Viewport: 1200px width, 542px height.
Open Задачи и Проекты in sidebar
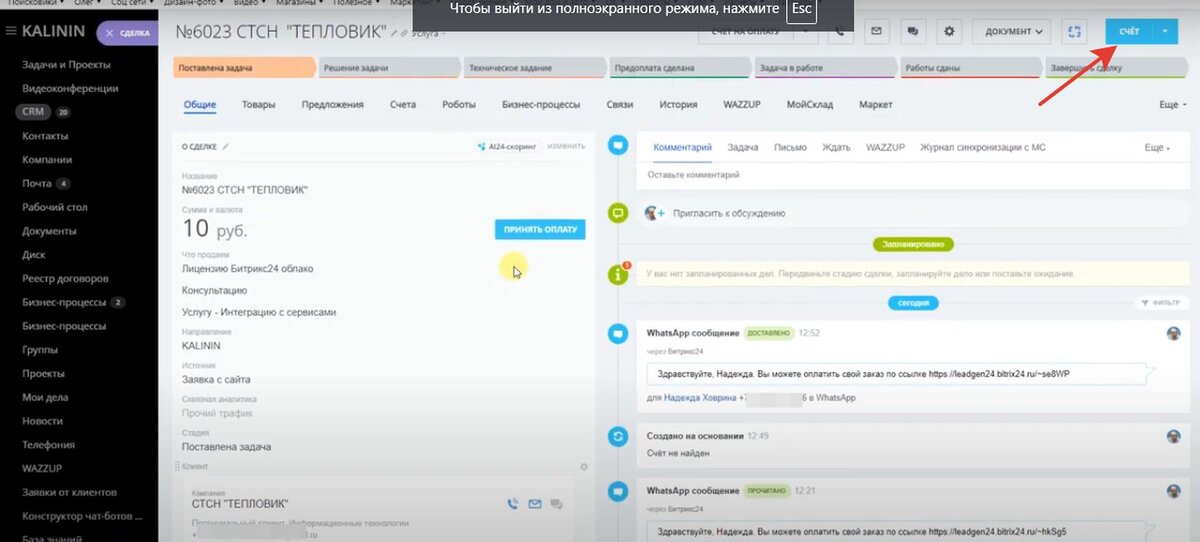point(66,65)
